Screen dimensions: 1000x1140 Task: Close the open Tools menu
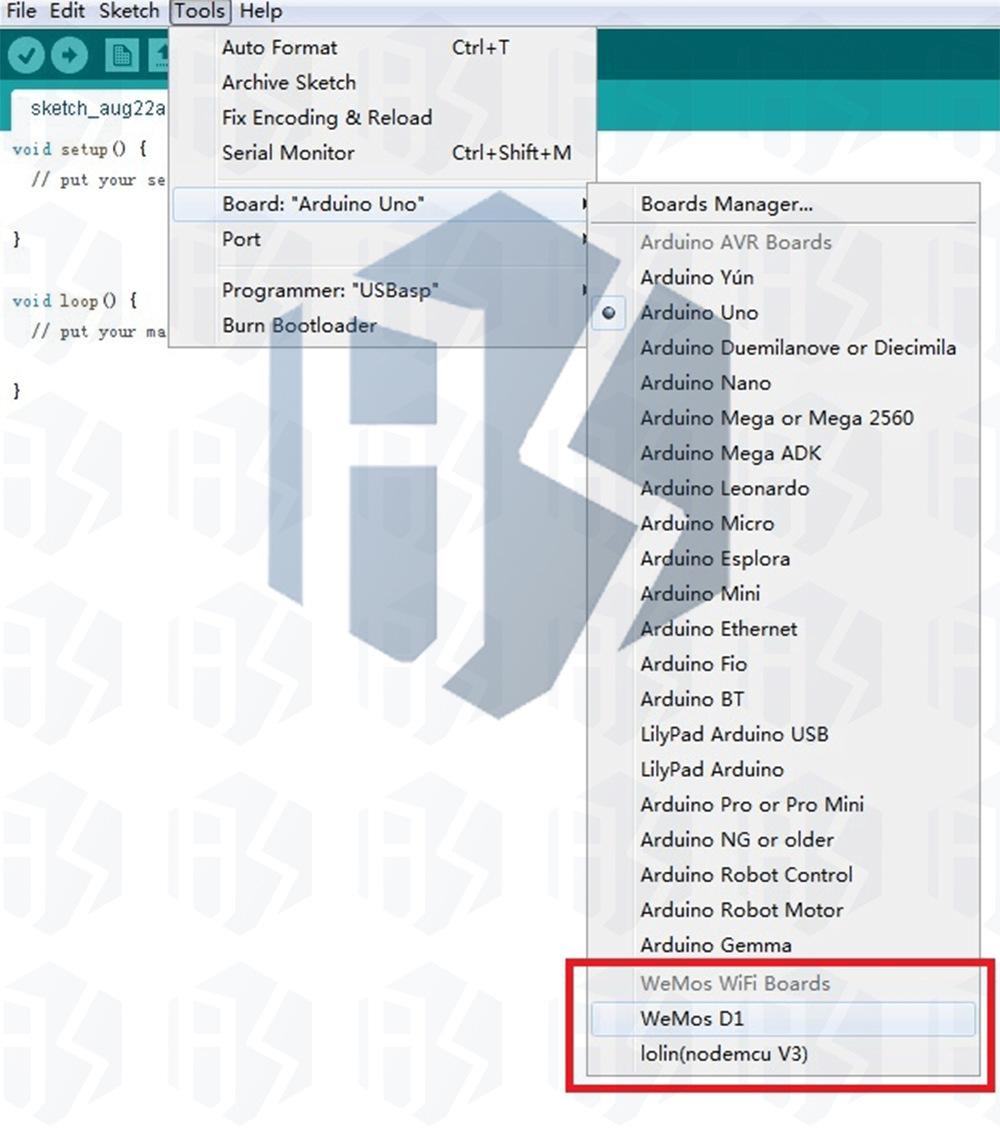coord(200,11)
